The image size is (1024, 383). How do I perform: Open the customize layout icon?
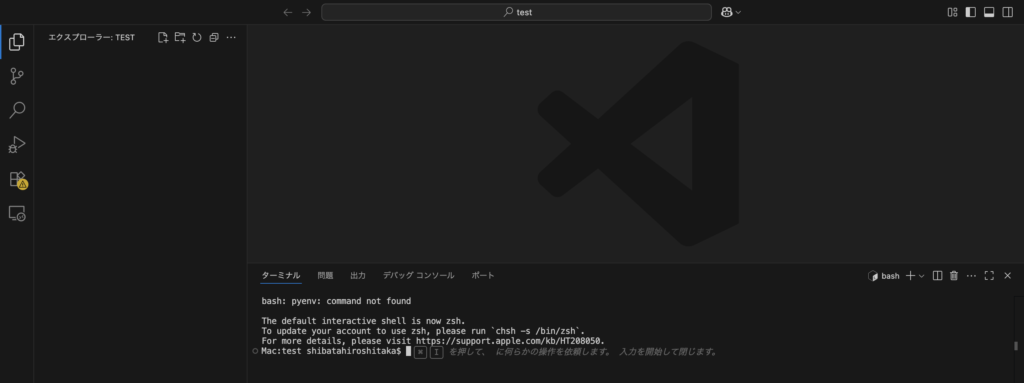click(x=952, y=12)
